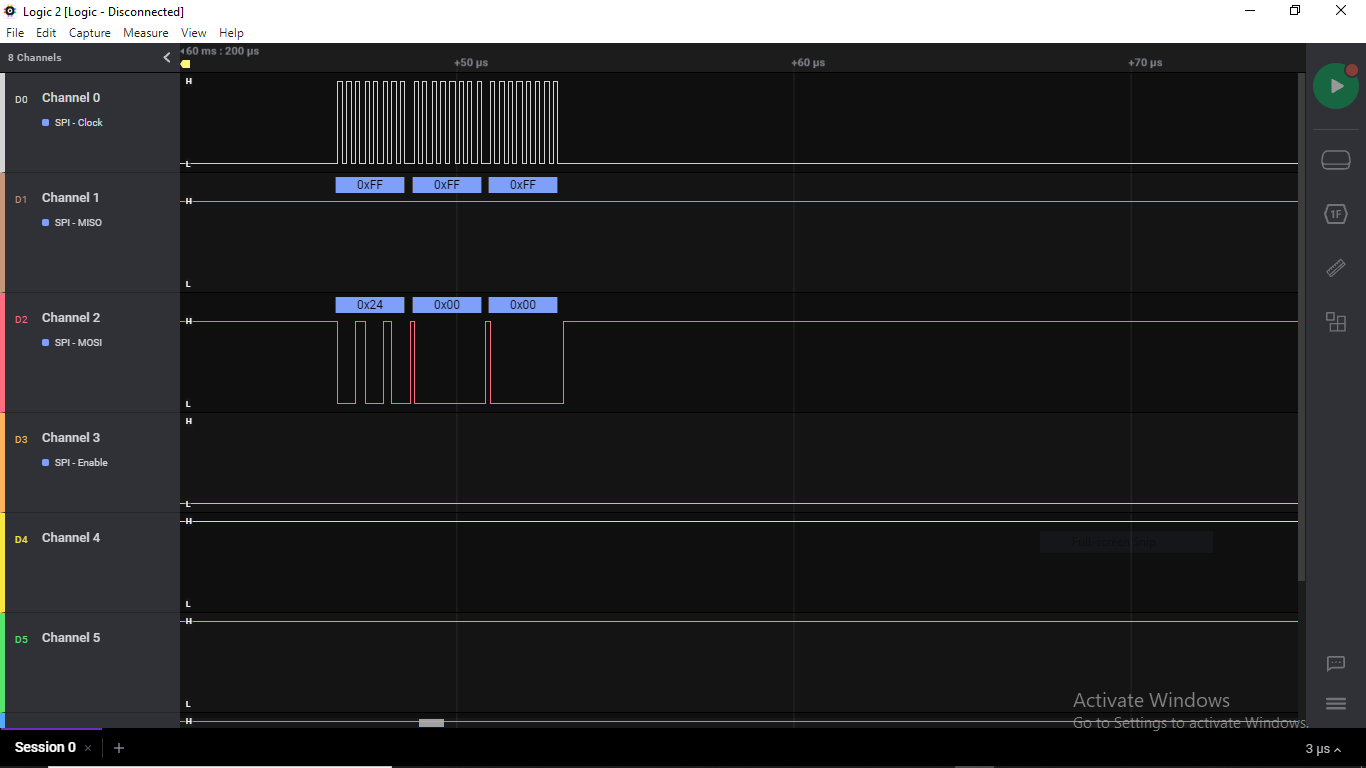
Task: Open the Analyzers panel hexagon 1F icon
Action: click(x=1336, y=214)
